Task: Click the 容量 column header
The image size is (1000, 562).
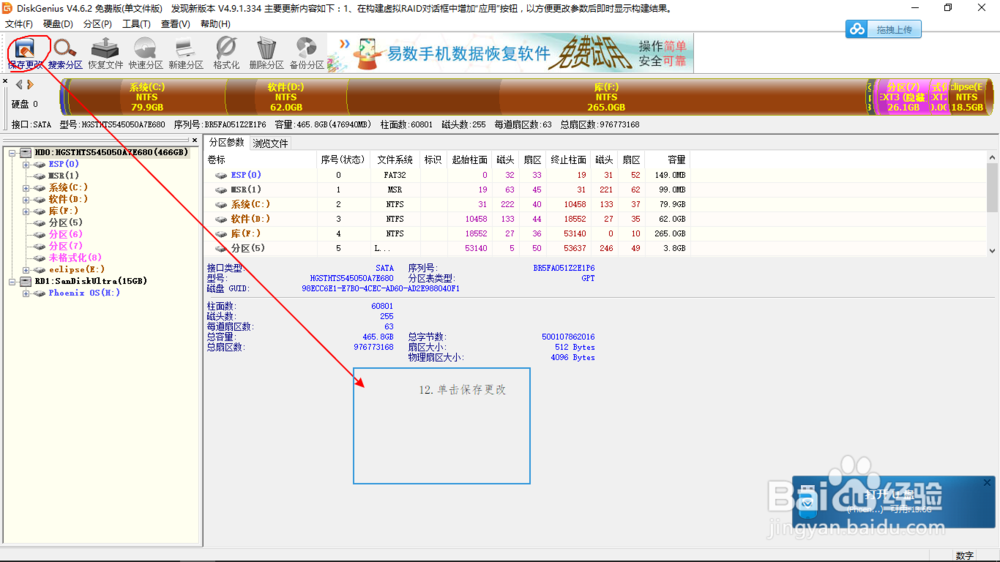Action: point(667,159)
